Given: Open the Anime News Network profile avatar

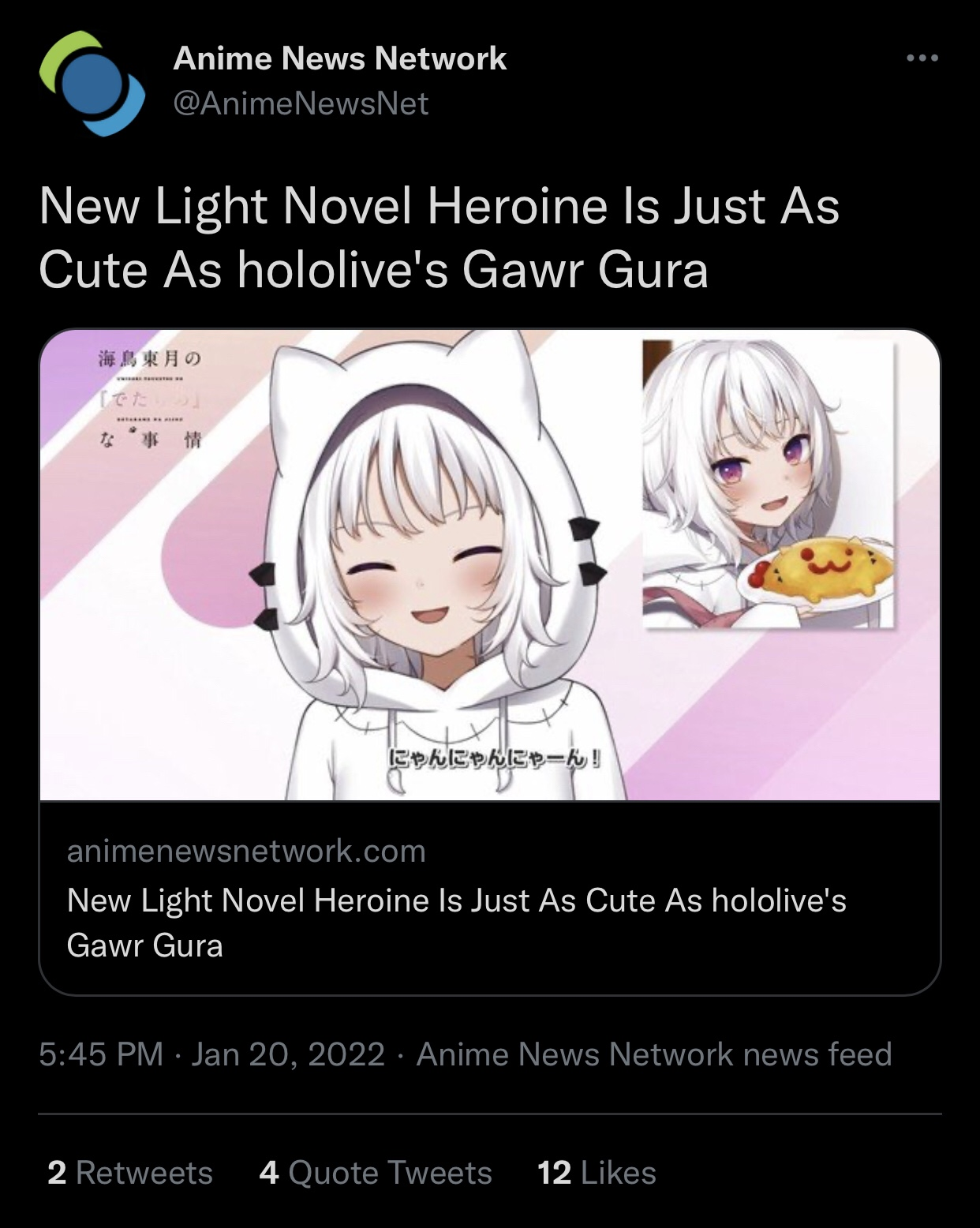Looking at the screenshot, I should pos(92,83).
